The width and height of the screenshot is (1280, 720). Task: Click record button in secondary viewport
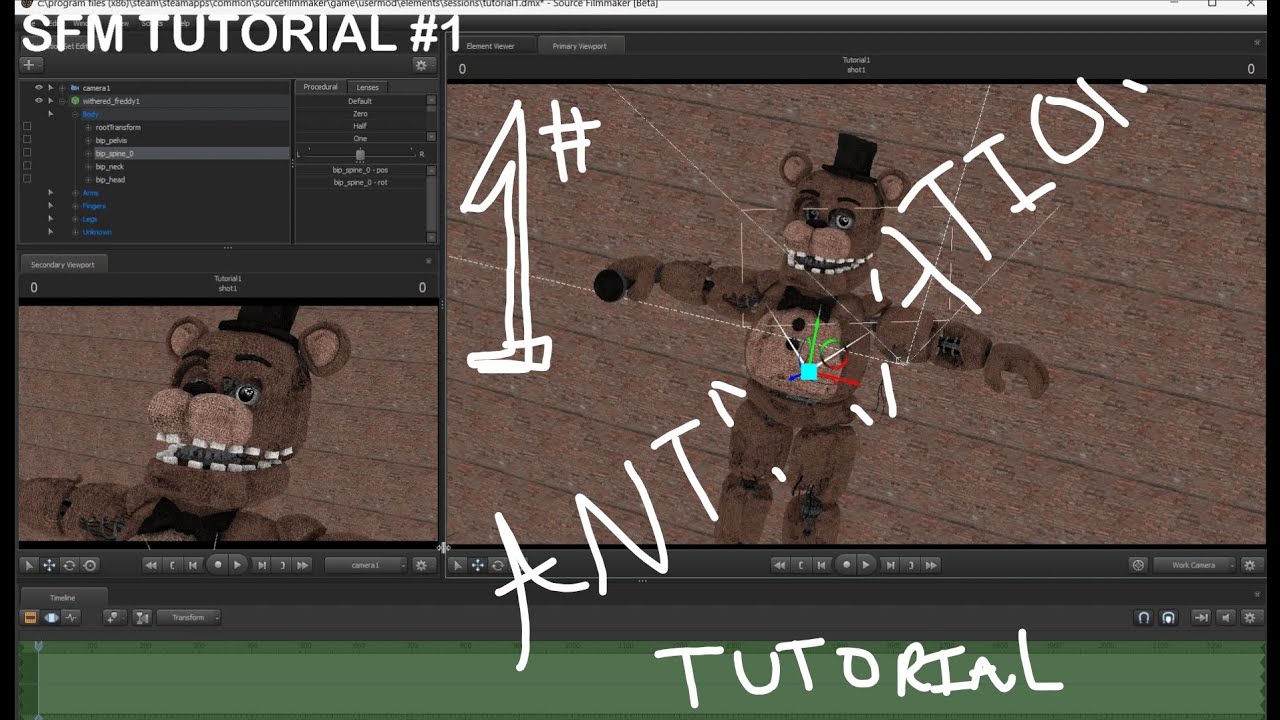coord(218,565)
